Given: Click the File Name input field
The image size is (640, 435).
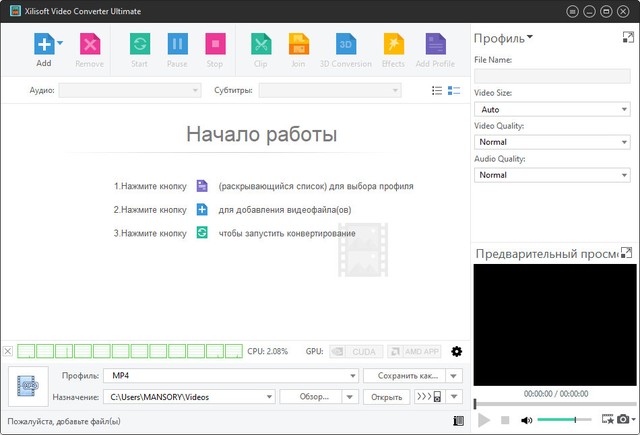Looking at the screenshot, I should pyautogui.click(x=551, y=76).
